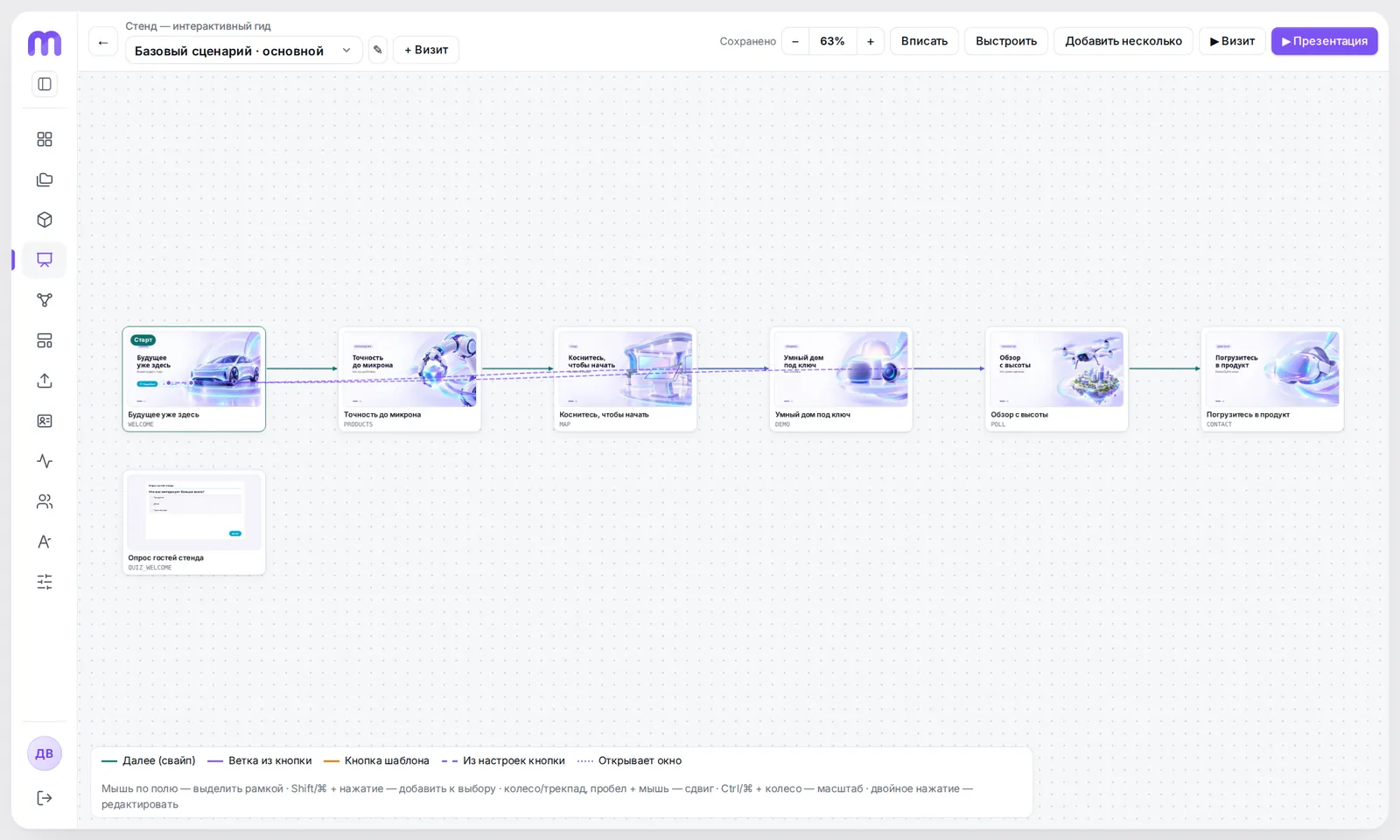Open the sliders settings icon in sidebar
The width and height of the screenshot is (1400, 840).
[x=45, y=582]
